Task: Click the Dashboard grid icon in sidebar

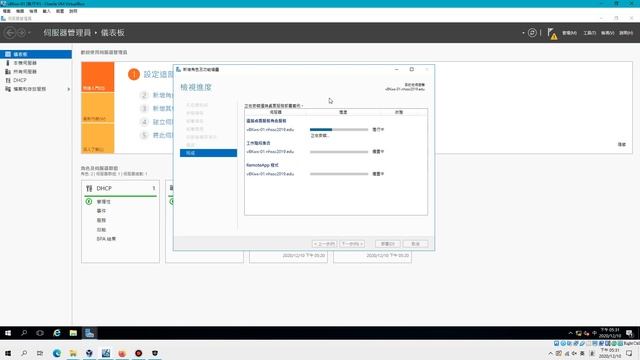Action: 8,54
